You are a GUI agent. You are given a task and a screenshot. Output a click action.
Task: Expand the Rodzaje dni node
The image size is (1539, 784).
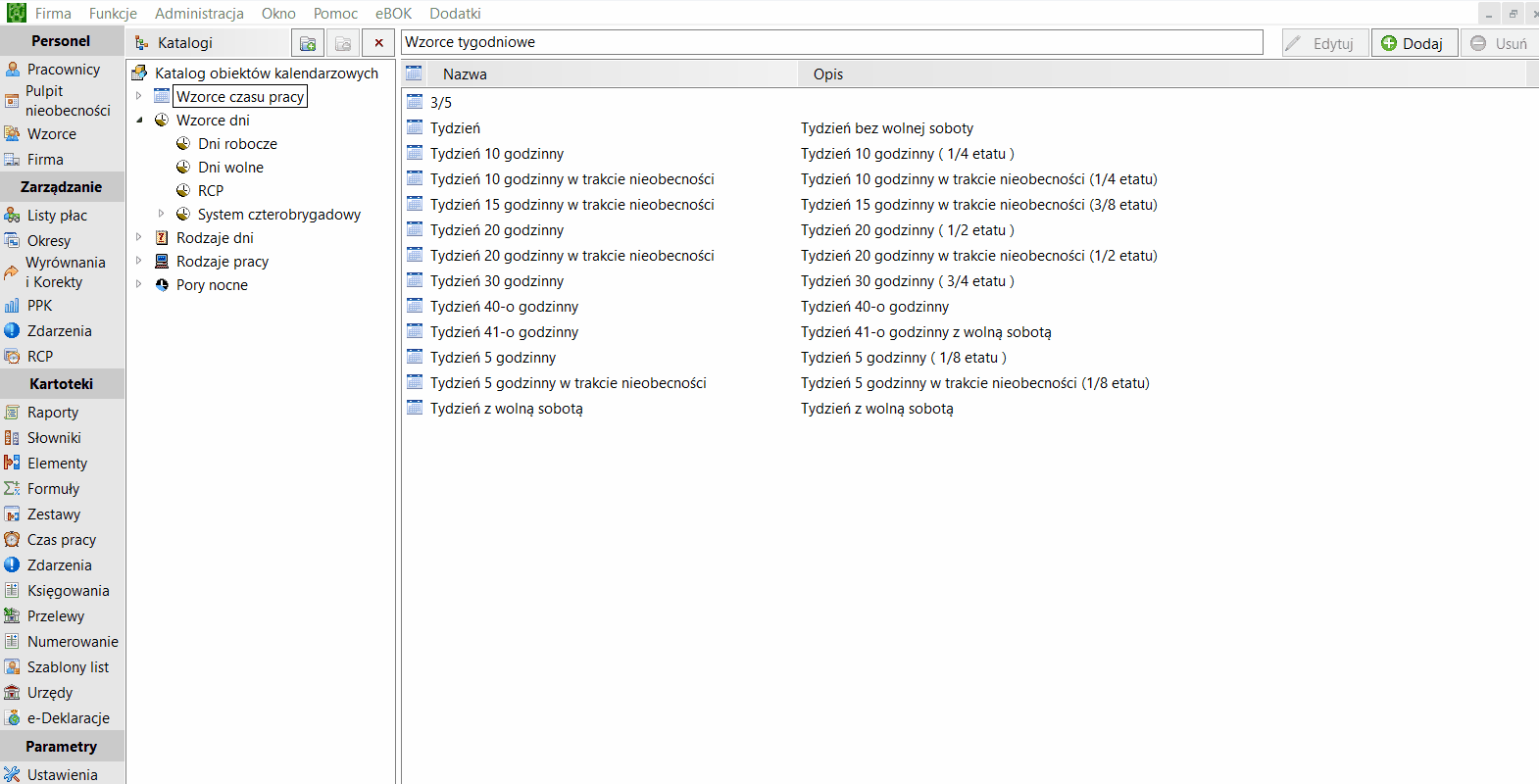(x=138, y=237)
